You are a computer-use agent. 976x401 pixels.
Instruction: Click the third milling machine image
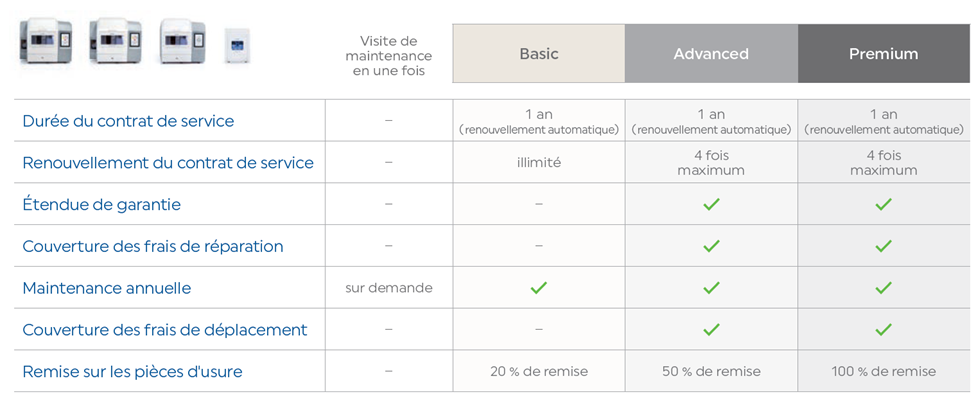coord(182,42)
